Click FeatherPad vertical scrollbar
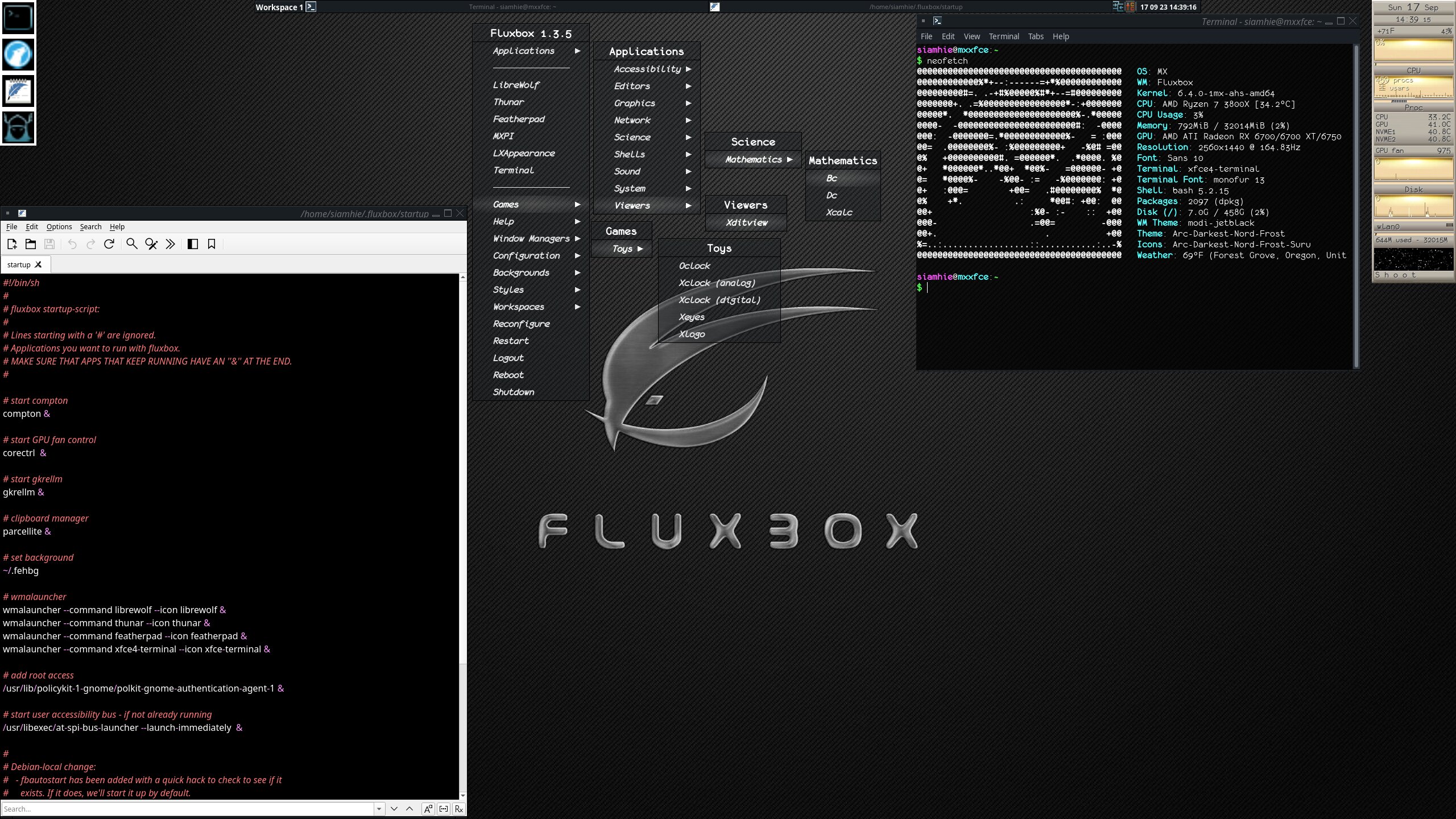The width and height of the screenshot is (1456, 819). (x=462, y=536)
